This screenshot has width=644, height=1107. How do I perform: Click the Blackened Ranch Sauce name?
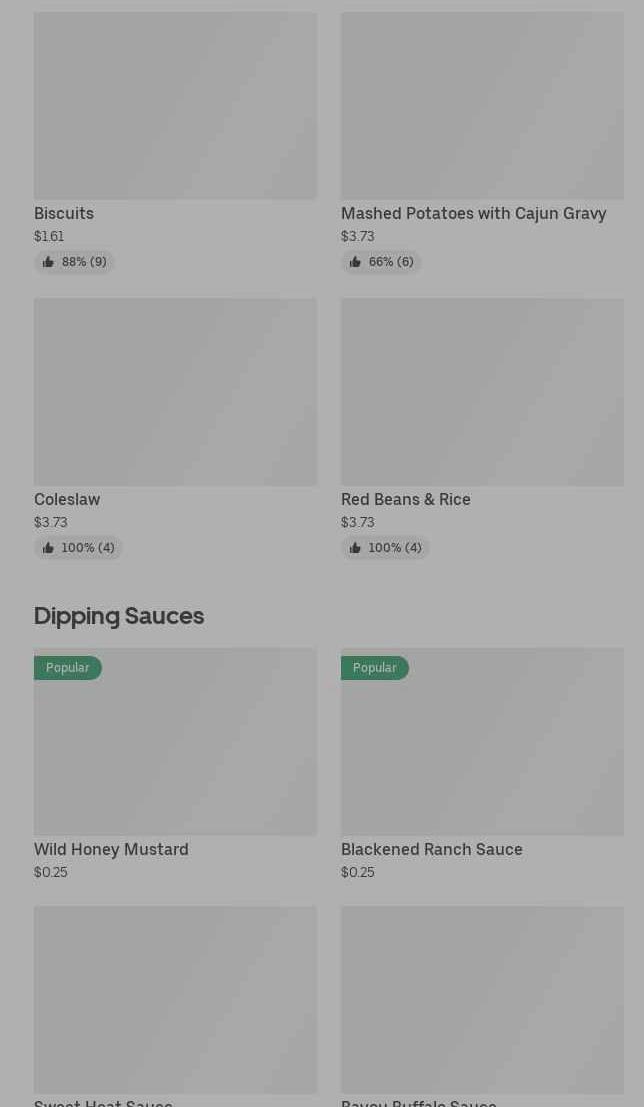click(431, 849)
